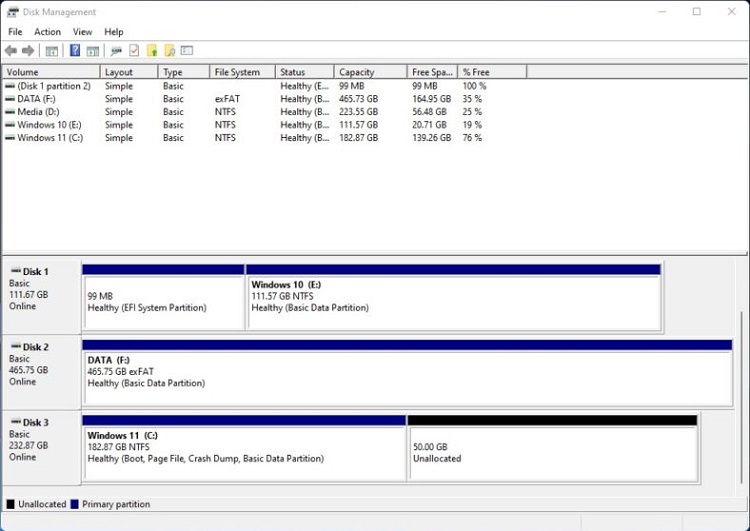Minimize the Disk Management window
The image size is (750, 531).
(662, 11)
